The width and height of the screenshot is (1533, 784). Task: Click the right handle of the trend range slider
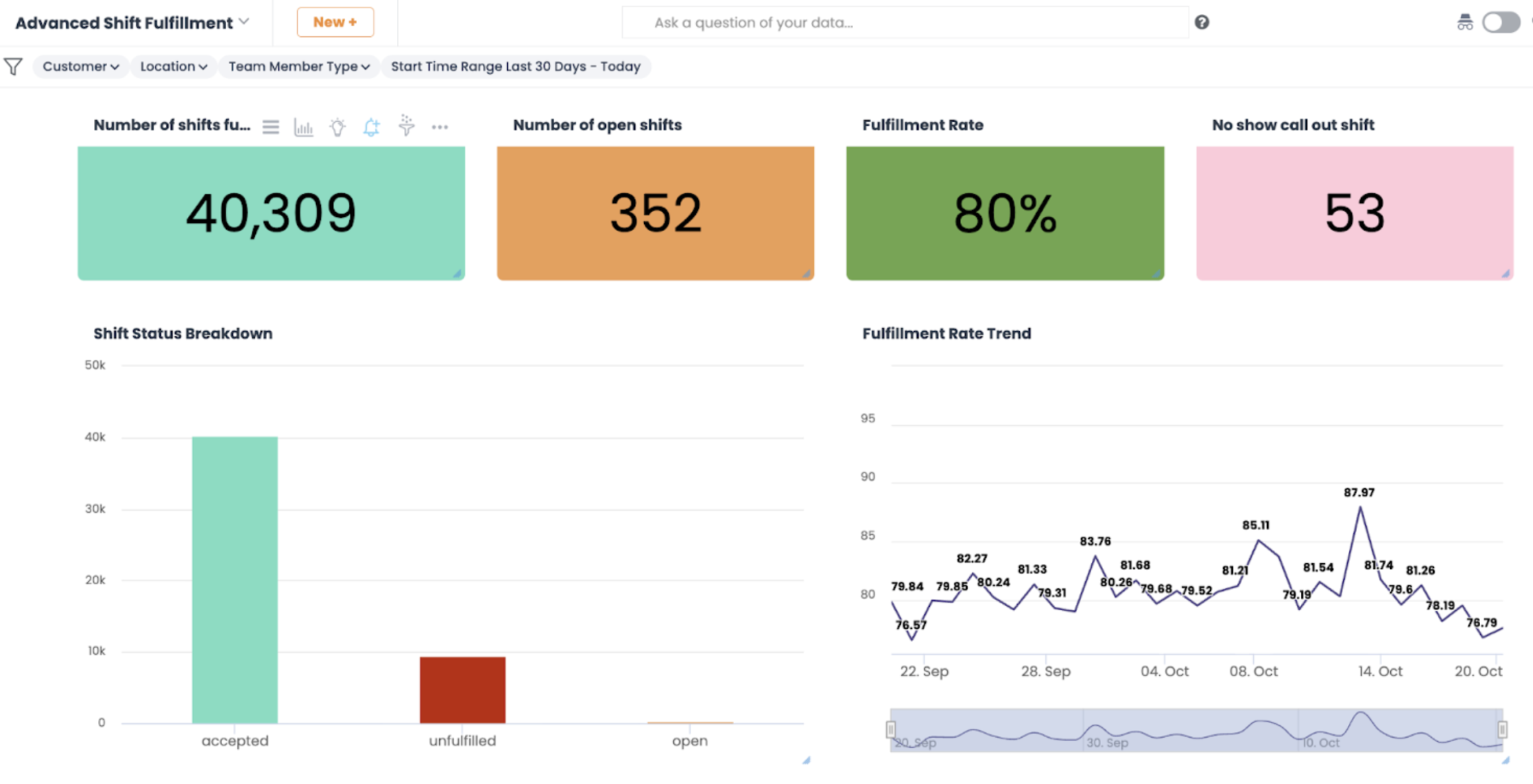point(1503,729)
